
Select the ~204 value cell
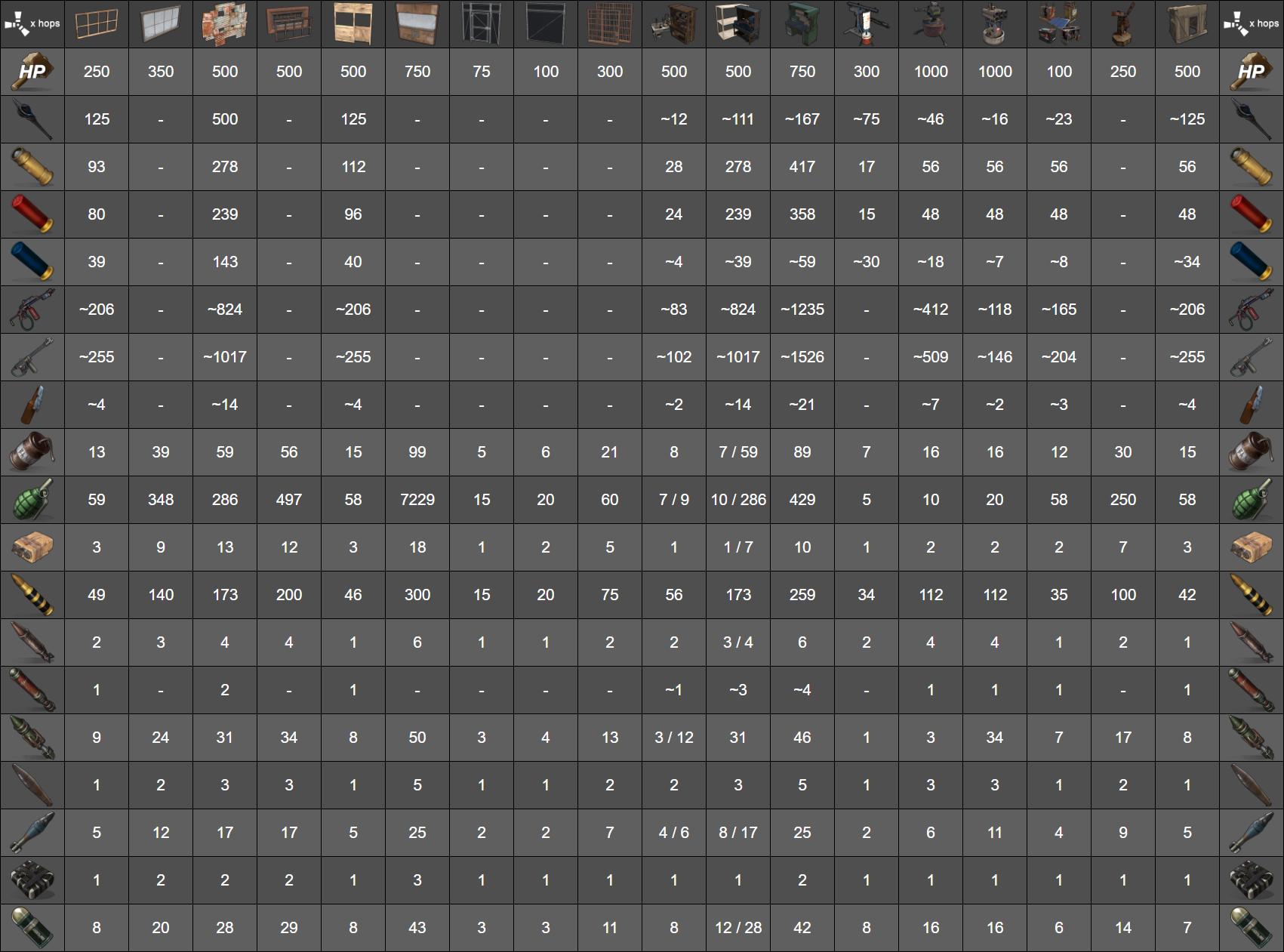point(1059,357)
